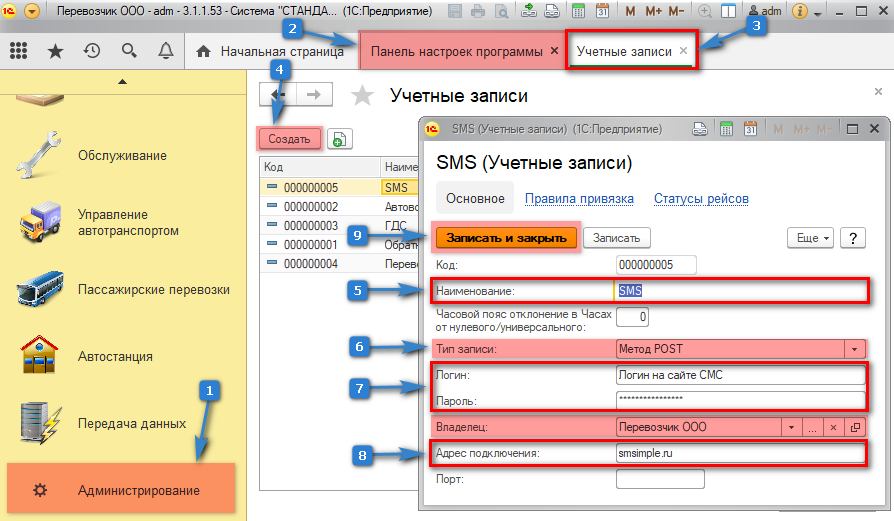Click the Search magnifier icon
The width and height of the screenshot is (894, 521).
coord(128,51)
